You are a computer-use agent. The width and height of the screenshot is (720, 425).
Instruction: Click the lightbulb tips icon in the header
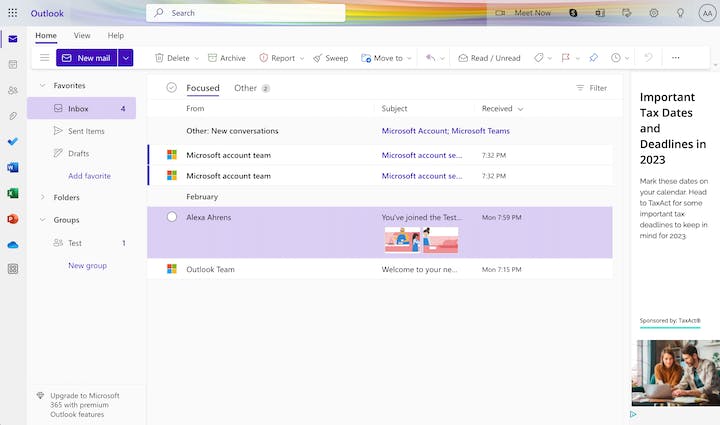pyautogui.click(x=681, y=13)
